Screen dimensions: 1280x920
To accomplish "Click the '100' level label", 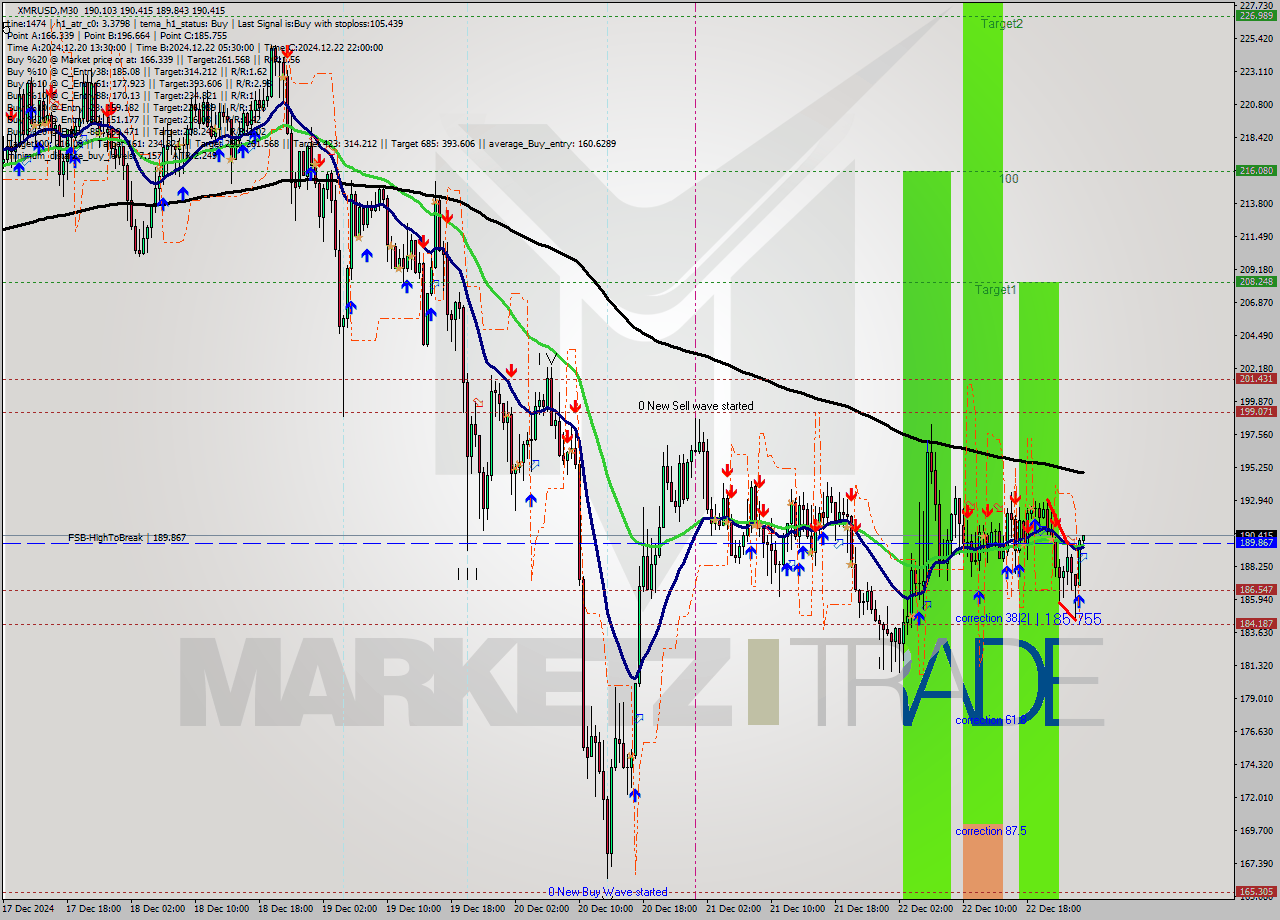I will (1010, 179).
